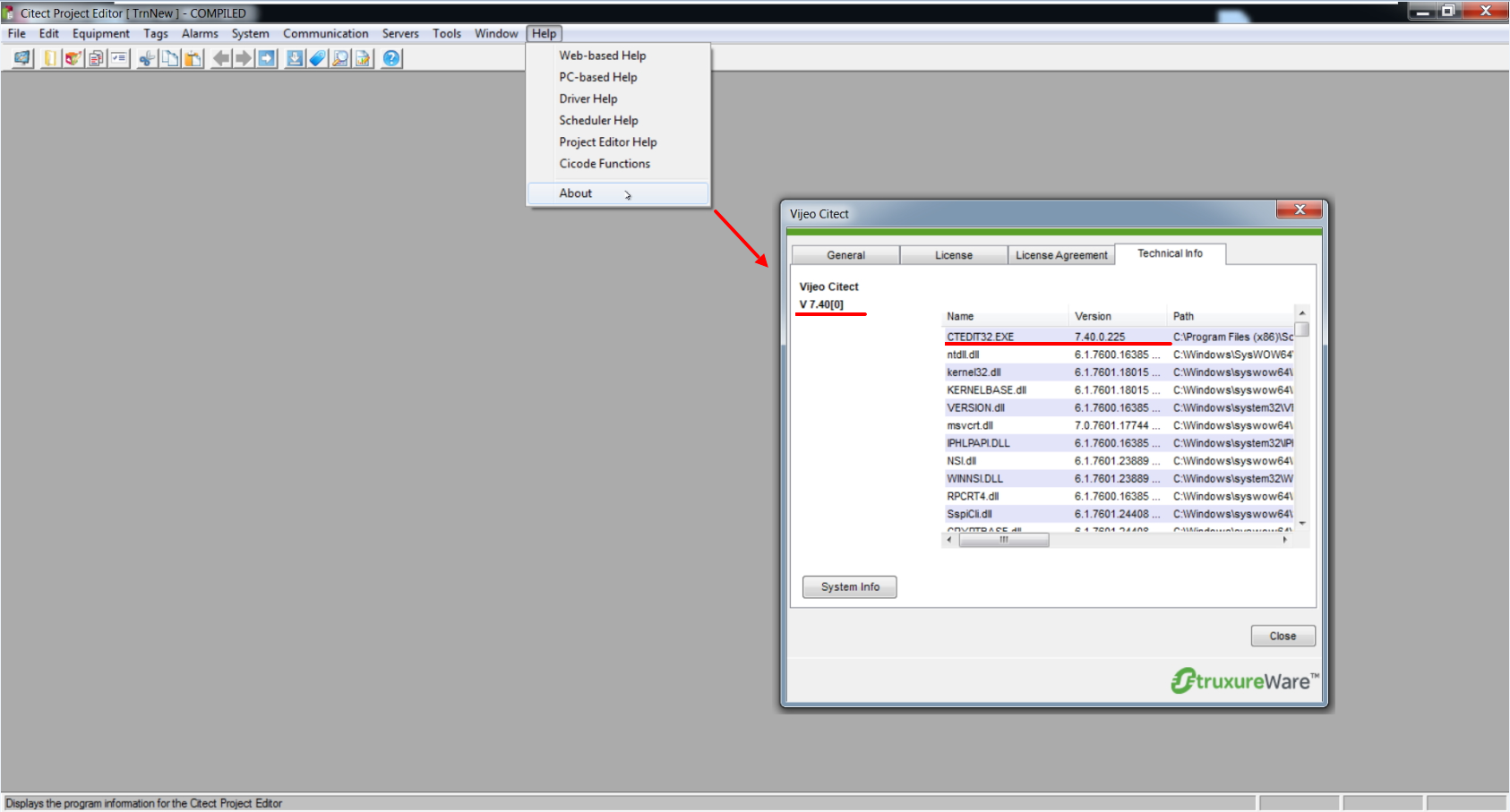Click vertical scrollbar down arrow in module list
This screenshot has height=812, width=1510.
(x=1302, y=524)
